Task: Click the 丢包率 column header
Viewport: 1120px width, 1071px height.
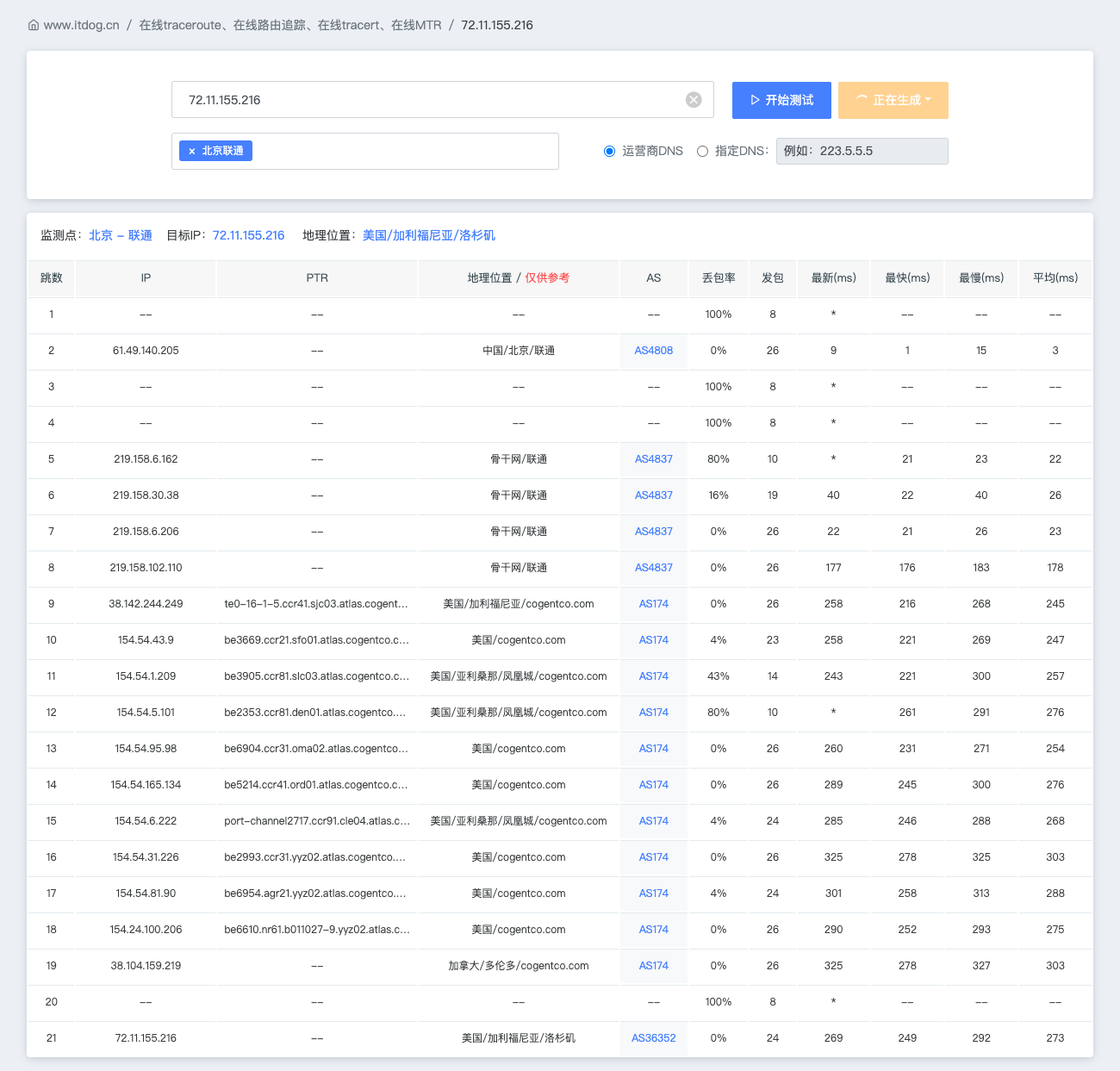Action: click(719, 278)
